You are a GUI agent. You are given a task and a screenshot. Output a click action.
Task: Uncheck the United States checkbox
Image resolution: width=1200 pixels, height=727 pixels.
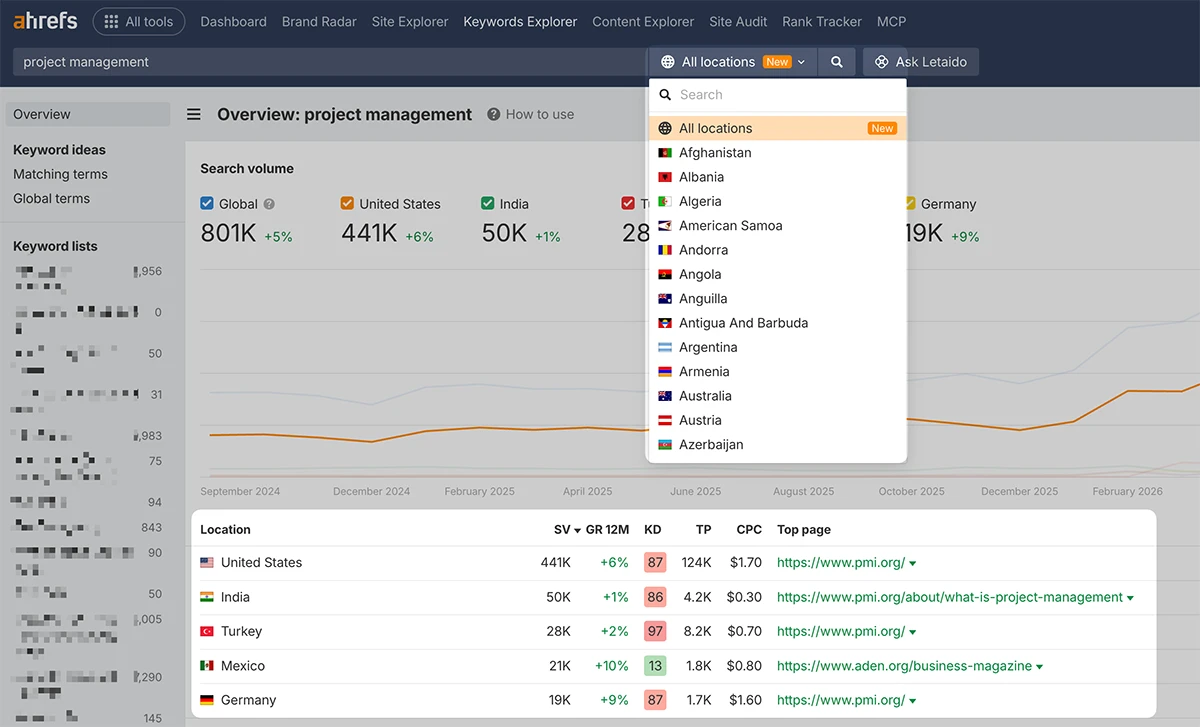tap(347, 204)
